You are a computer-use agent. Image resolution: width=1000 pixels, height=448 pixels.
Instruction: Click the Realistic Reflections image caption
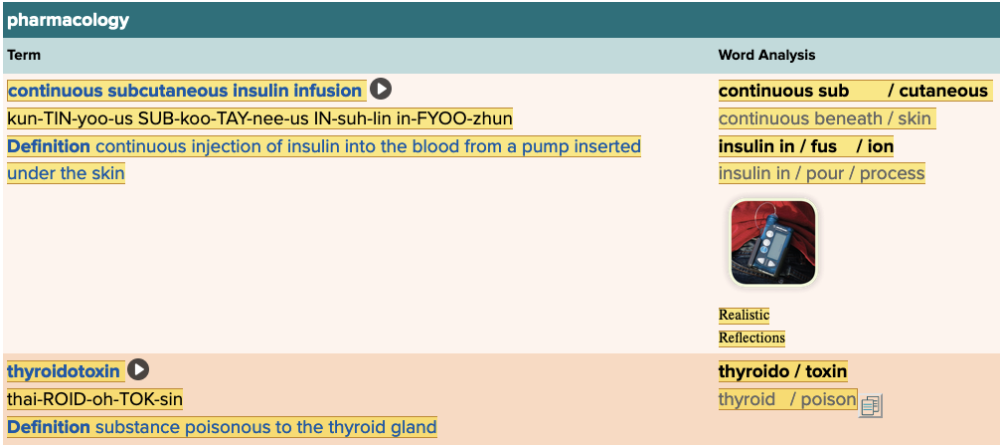[x=751, y=326]
